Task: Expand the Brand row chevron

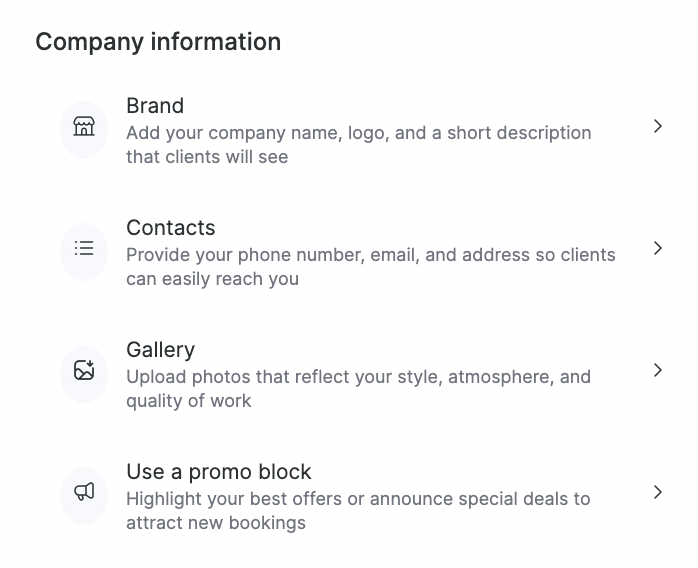Action: tap(657, 126)
